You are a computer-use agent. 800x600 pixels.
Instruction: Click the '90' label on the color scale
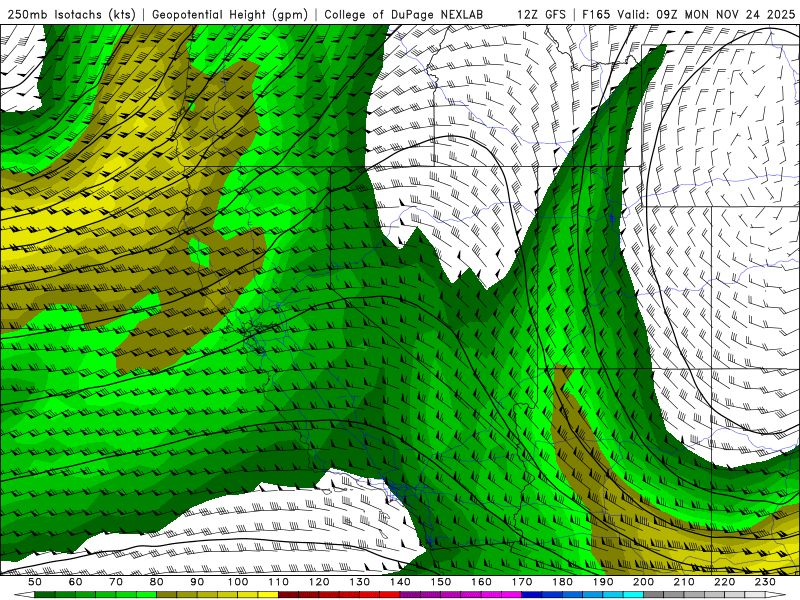pos(197,582)
